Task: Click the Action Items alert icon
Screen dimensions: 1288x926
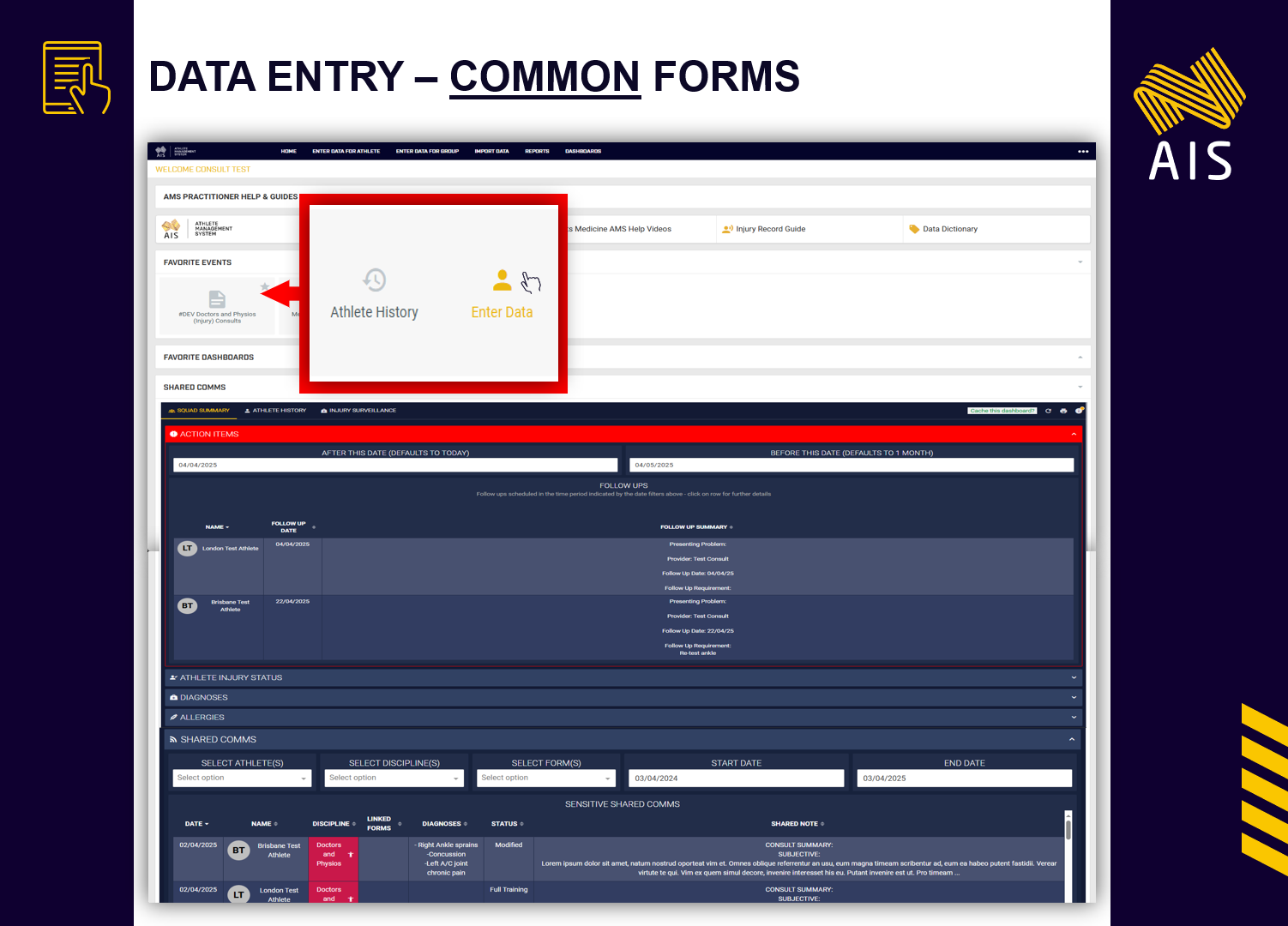Action: coord(173,434)
